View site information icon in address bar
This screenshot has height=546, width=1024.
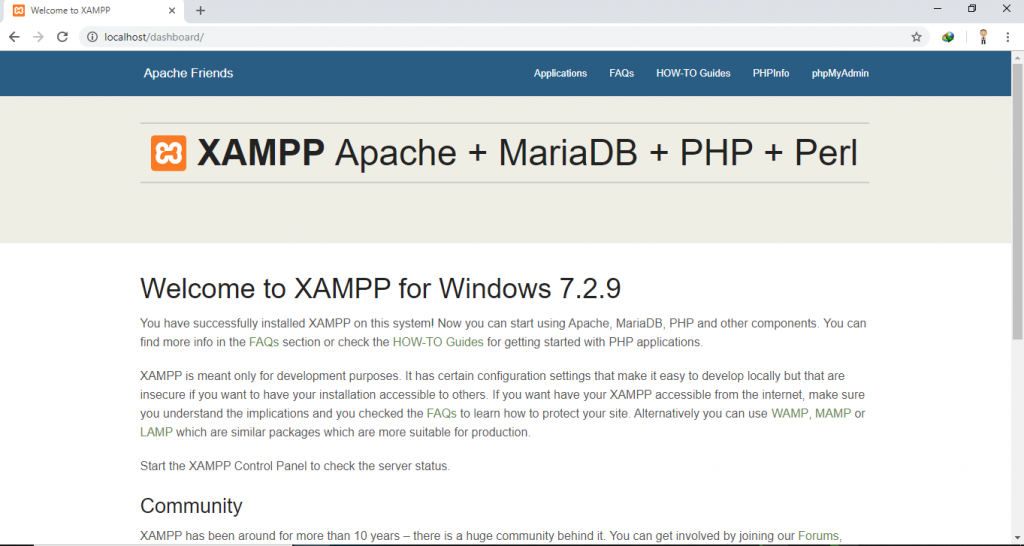(x=91, y=37)
